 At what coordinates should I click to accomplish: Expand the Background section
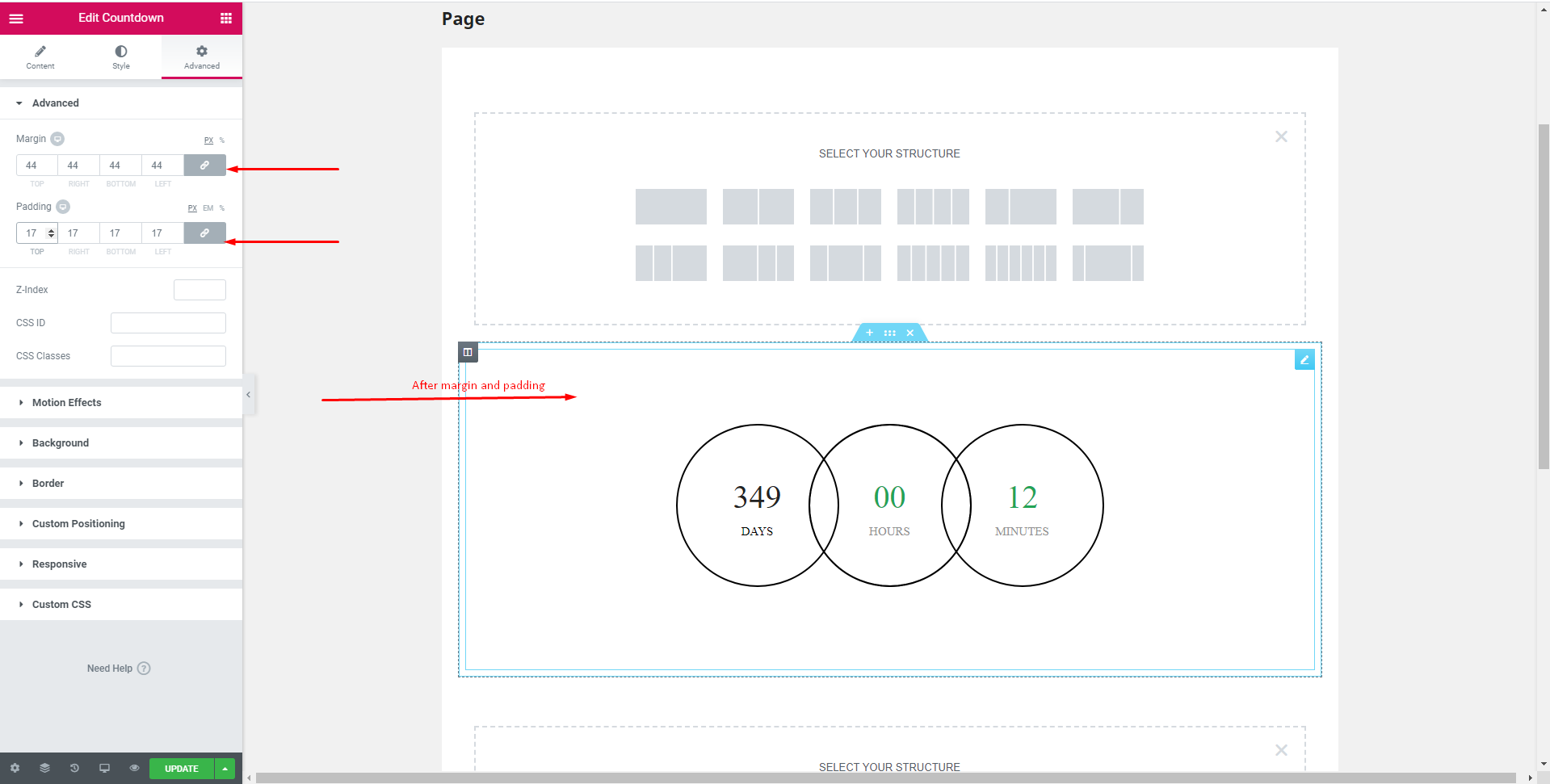(121, 443)
